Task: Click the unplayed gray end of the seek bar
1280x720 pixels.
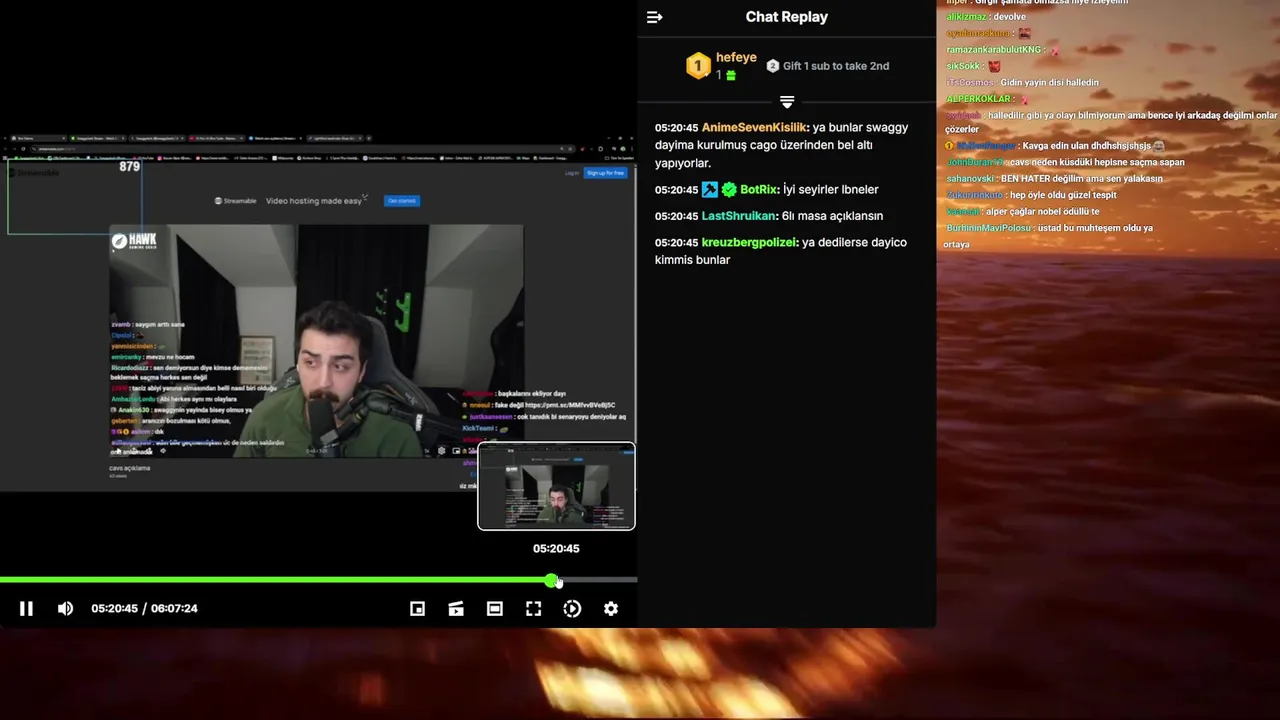Action: coord(597,580)
